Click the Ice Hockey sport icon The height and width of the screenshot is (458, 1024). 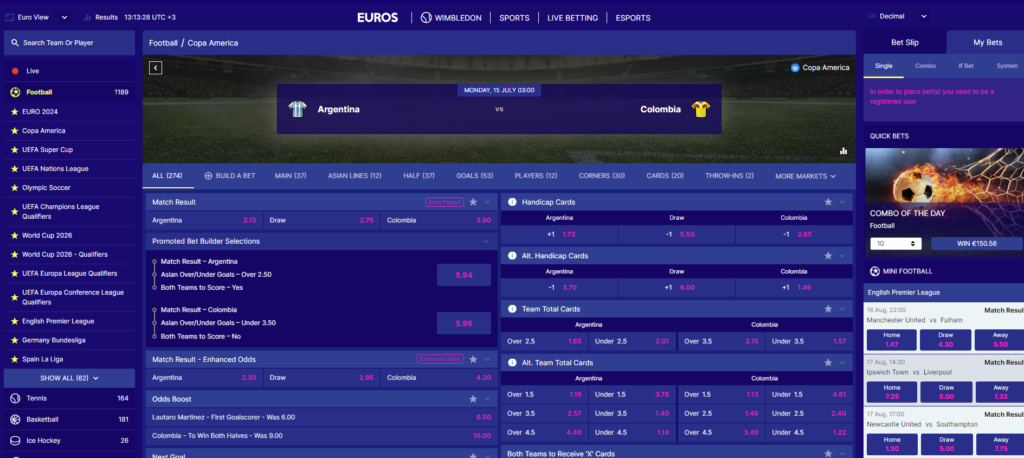point(15,440)
